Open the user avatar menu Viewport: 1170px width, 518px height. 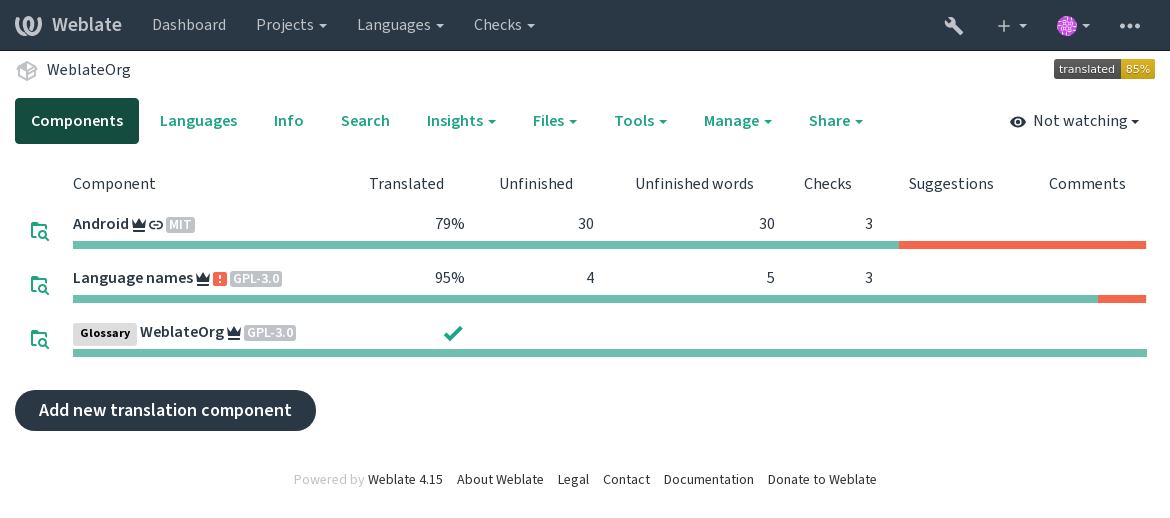tap(1074, 25)
